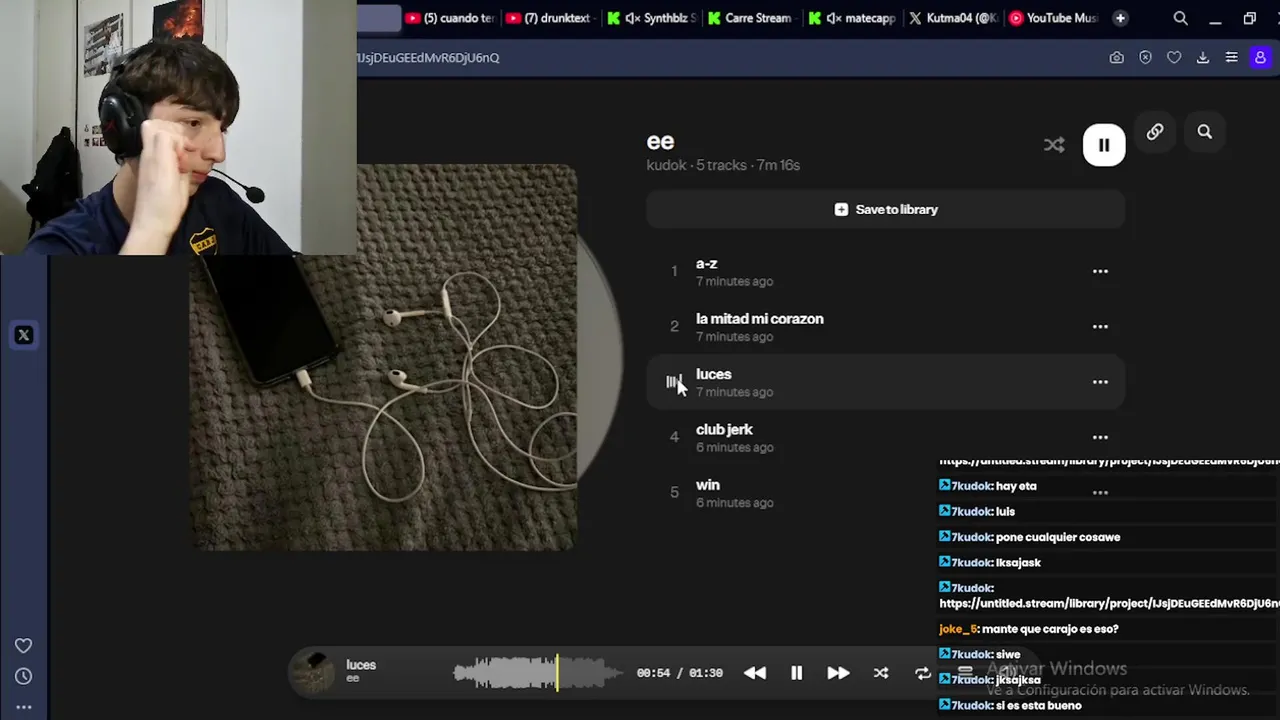Open the three-dot more menu in the left sidebar

point(24,707)
